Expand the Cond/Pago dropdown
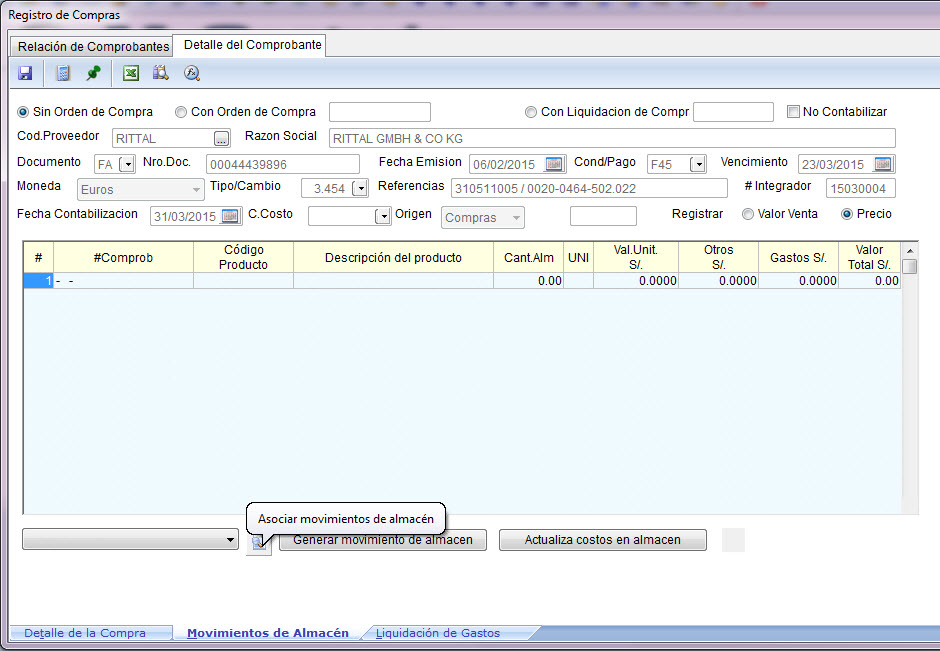 [697, 164]
